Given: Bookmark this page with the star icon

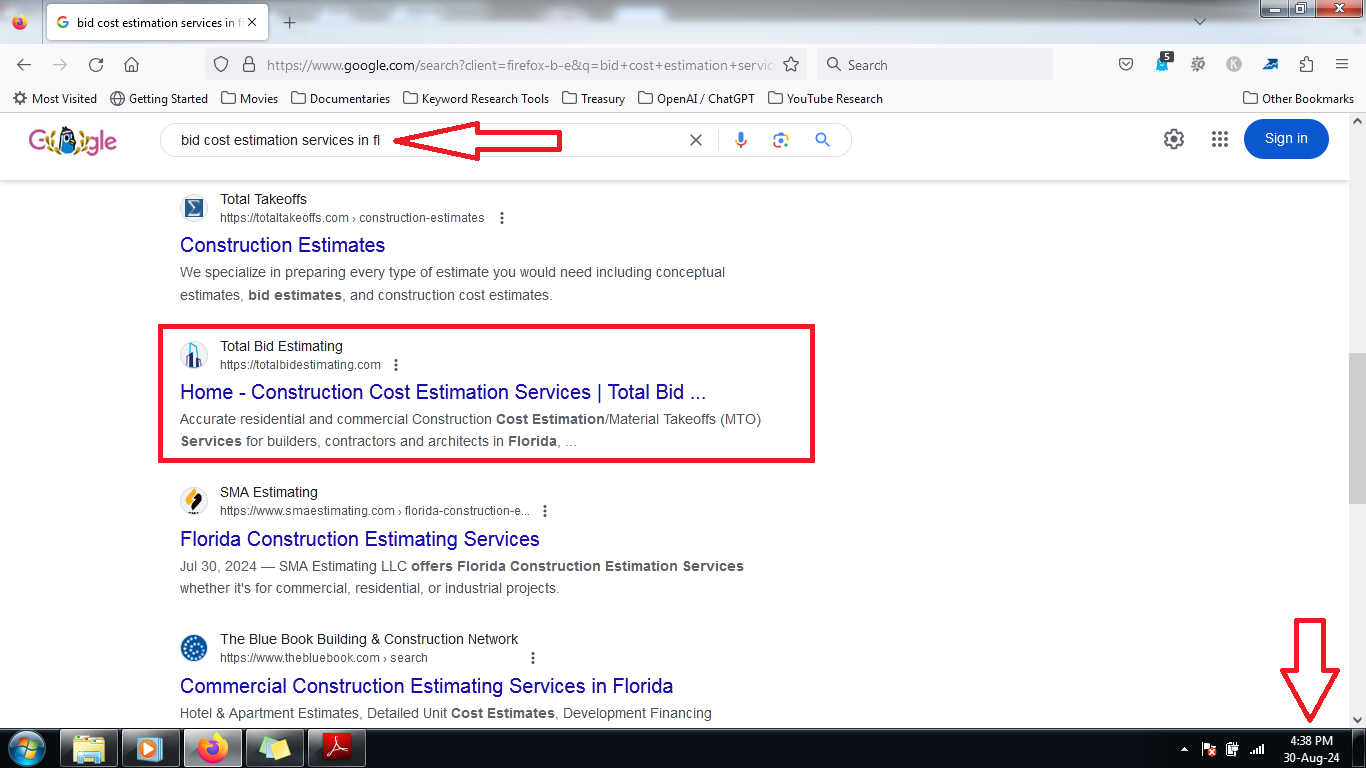Looking at the screenshot, I should point(791,65).
